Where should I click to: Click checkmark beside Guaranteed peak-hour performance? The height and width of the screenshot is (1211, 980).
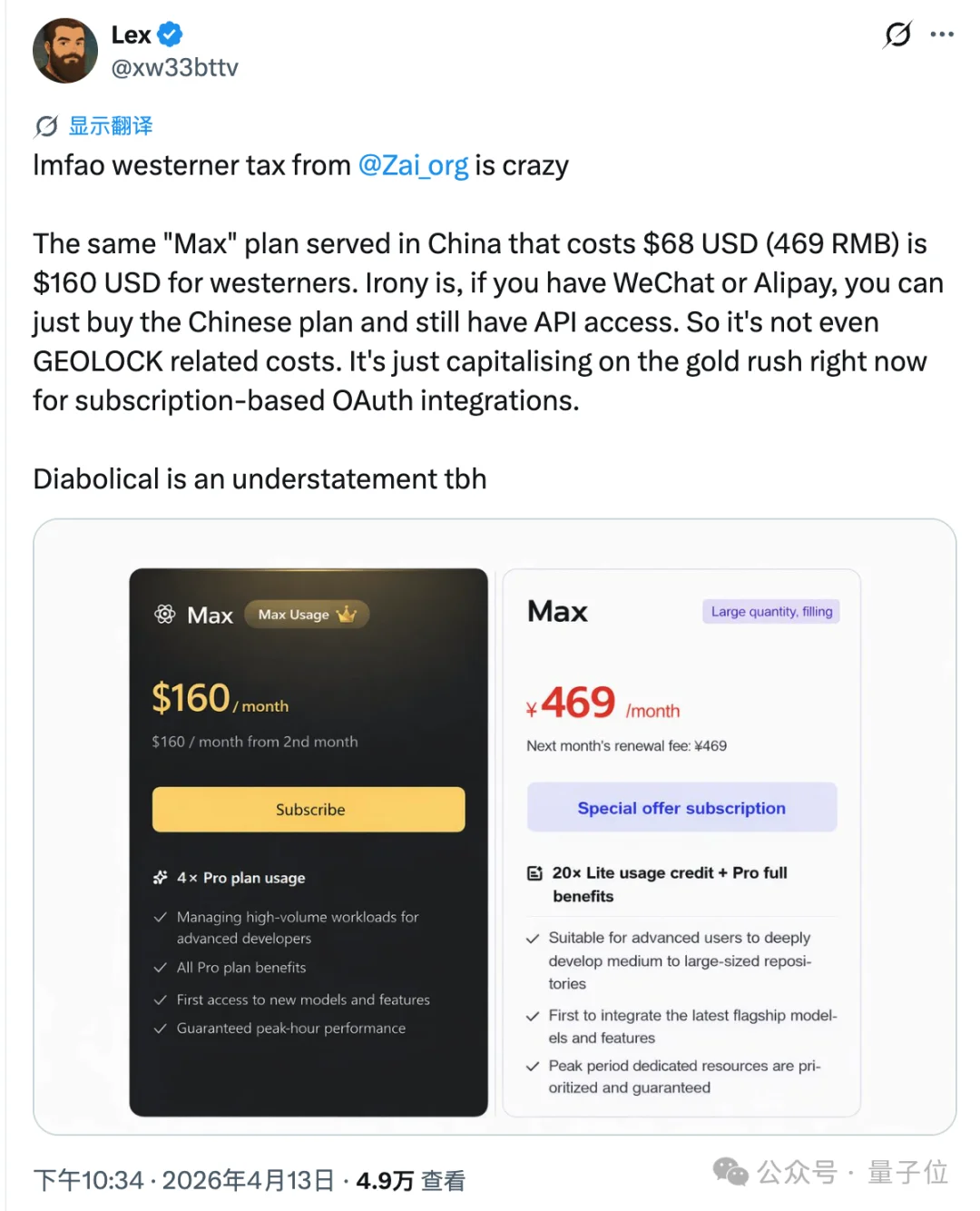[x=161, y=1029]
